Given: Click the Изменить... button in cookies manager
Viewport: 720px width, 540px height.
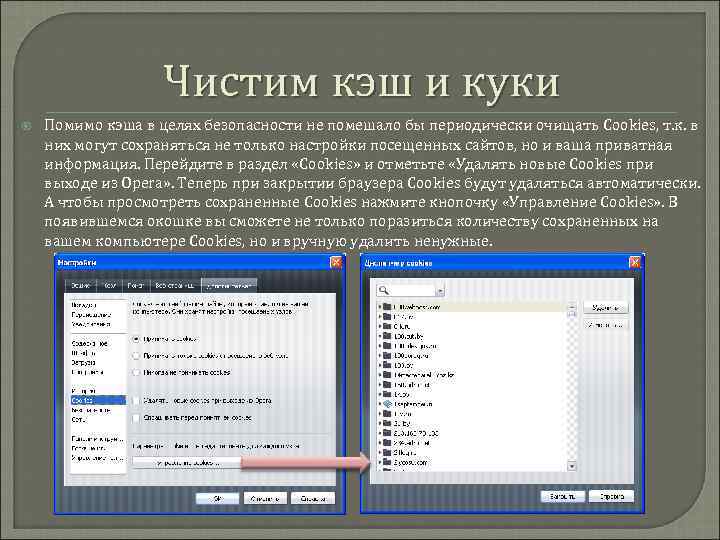Looking at the screenshot, I should click(606, 325).
